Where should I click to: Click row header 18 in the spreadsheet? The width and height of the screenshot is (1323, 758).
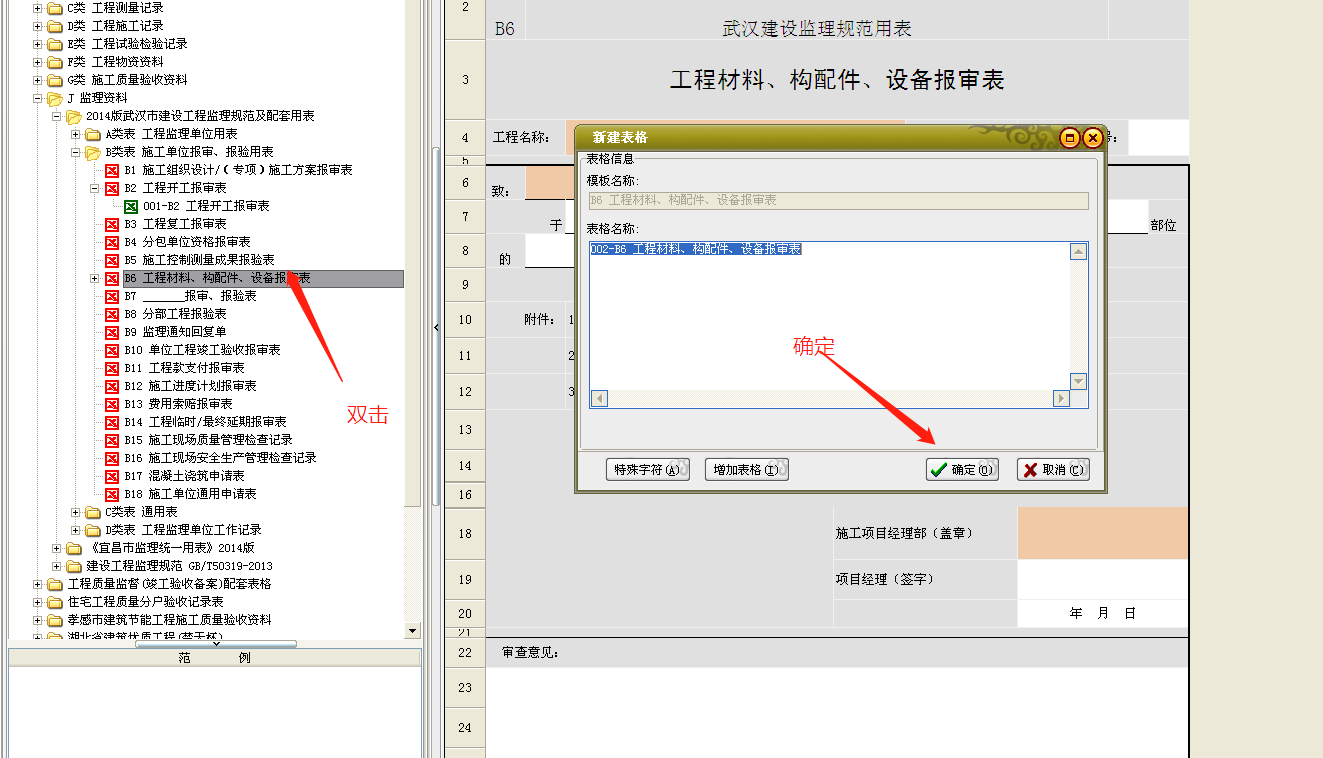[x=465, y=533]
